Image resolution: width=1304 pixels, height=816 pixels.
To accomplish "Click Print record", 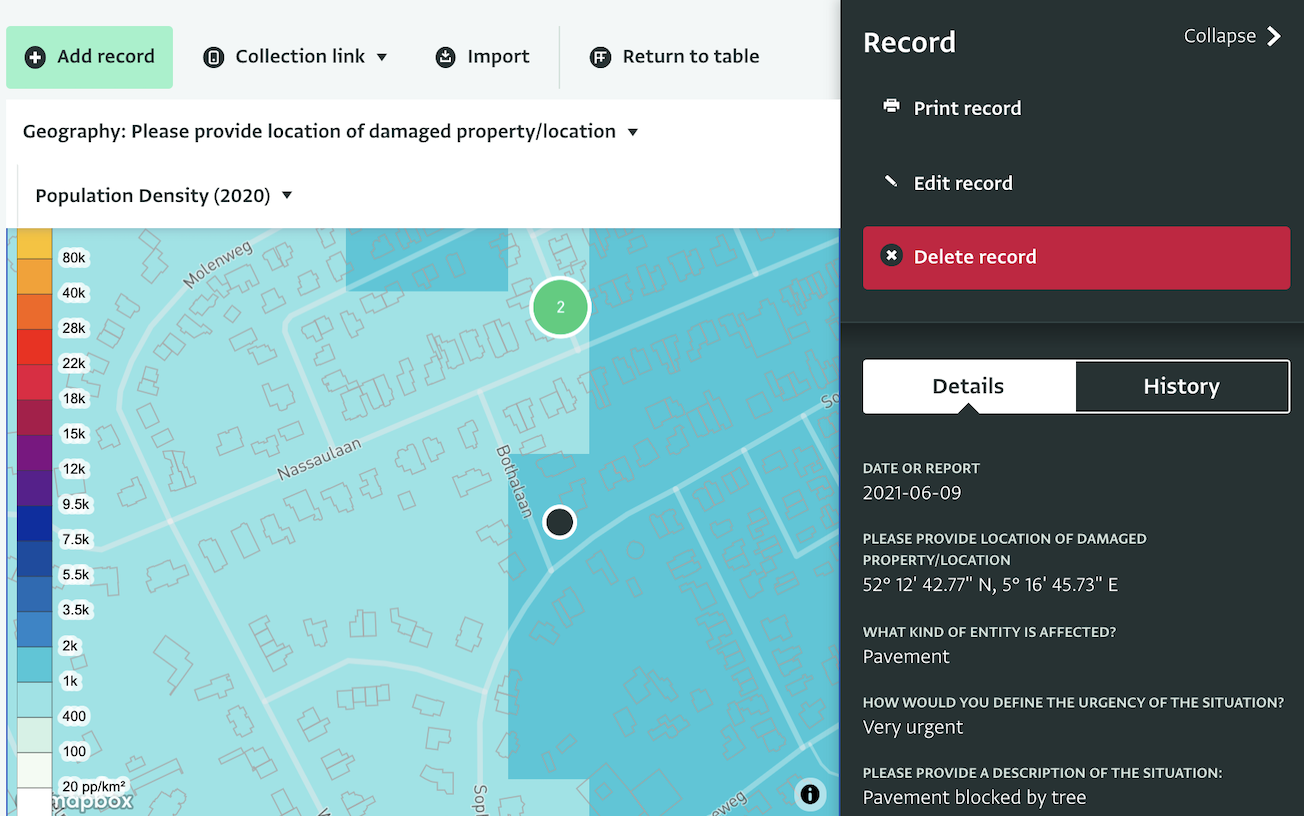I will pos(967,108).
